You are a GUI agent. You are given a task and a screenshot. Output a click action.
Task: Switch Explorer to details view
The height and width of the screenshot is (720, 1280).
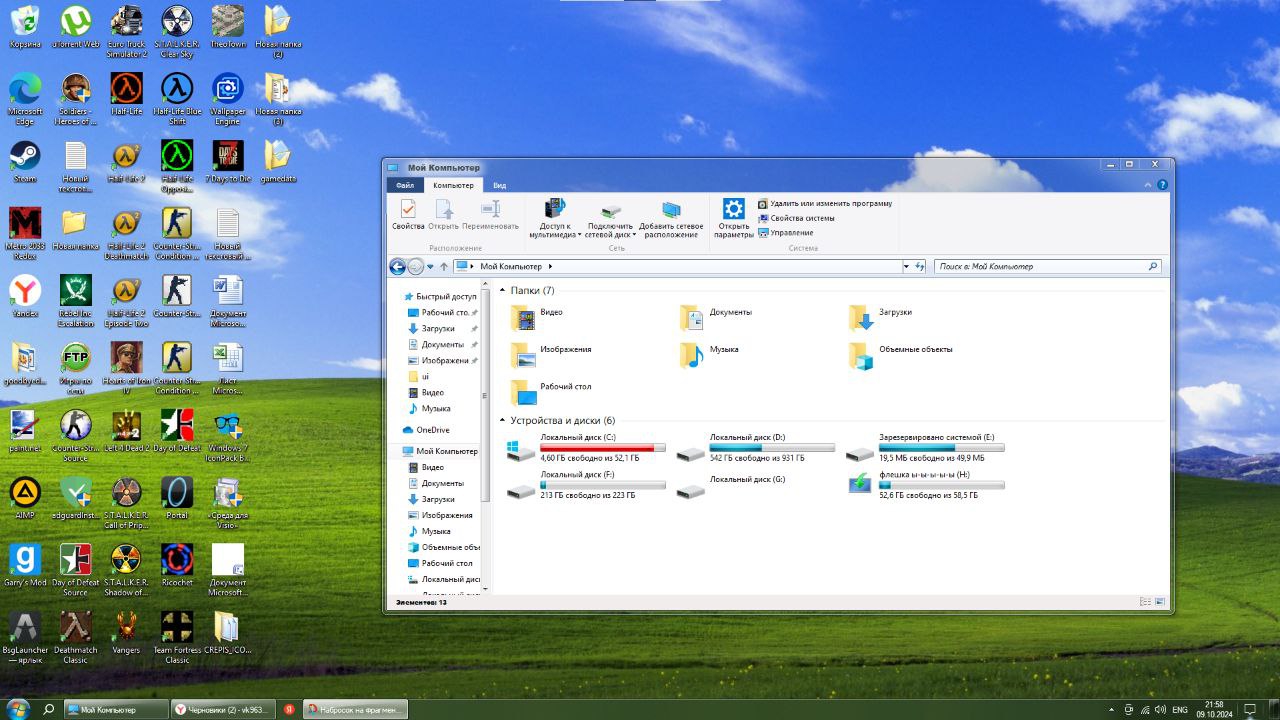1146,602
